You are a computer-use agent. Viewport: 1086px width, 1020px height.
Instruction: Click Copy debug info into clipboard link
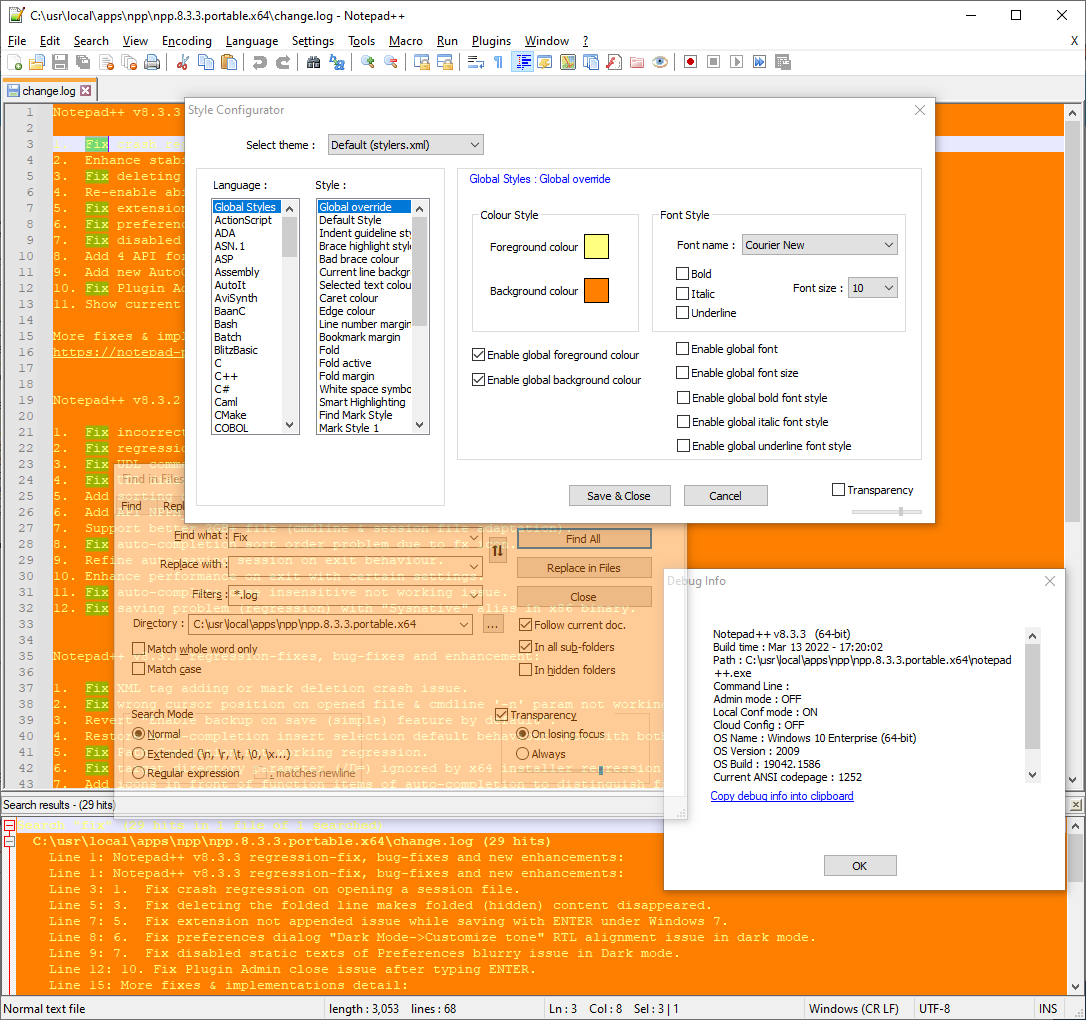pos(781,796)
